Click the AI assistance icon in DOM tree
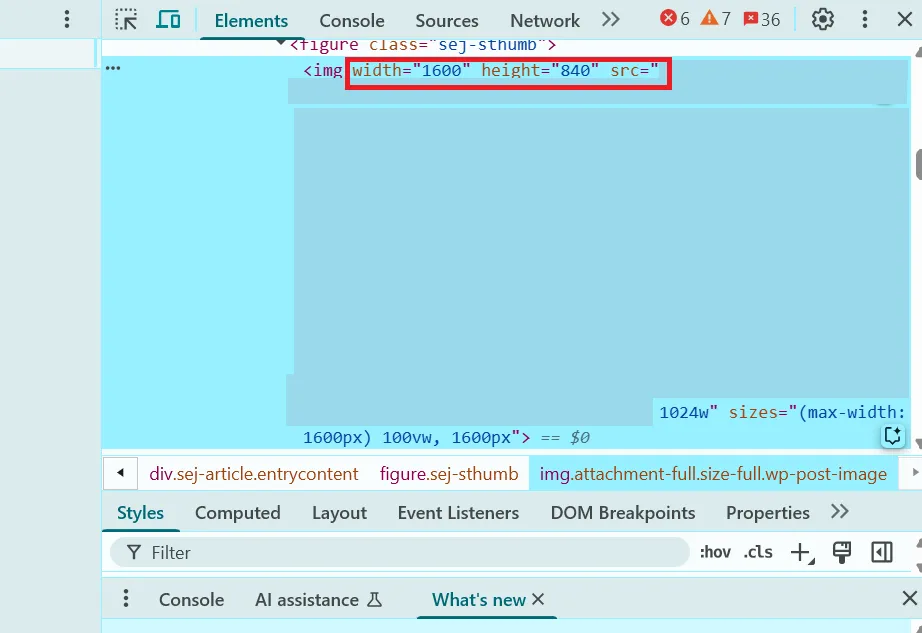922x633 pixels. tap(892, 436)
